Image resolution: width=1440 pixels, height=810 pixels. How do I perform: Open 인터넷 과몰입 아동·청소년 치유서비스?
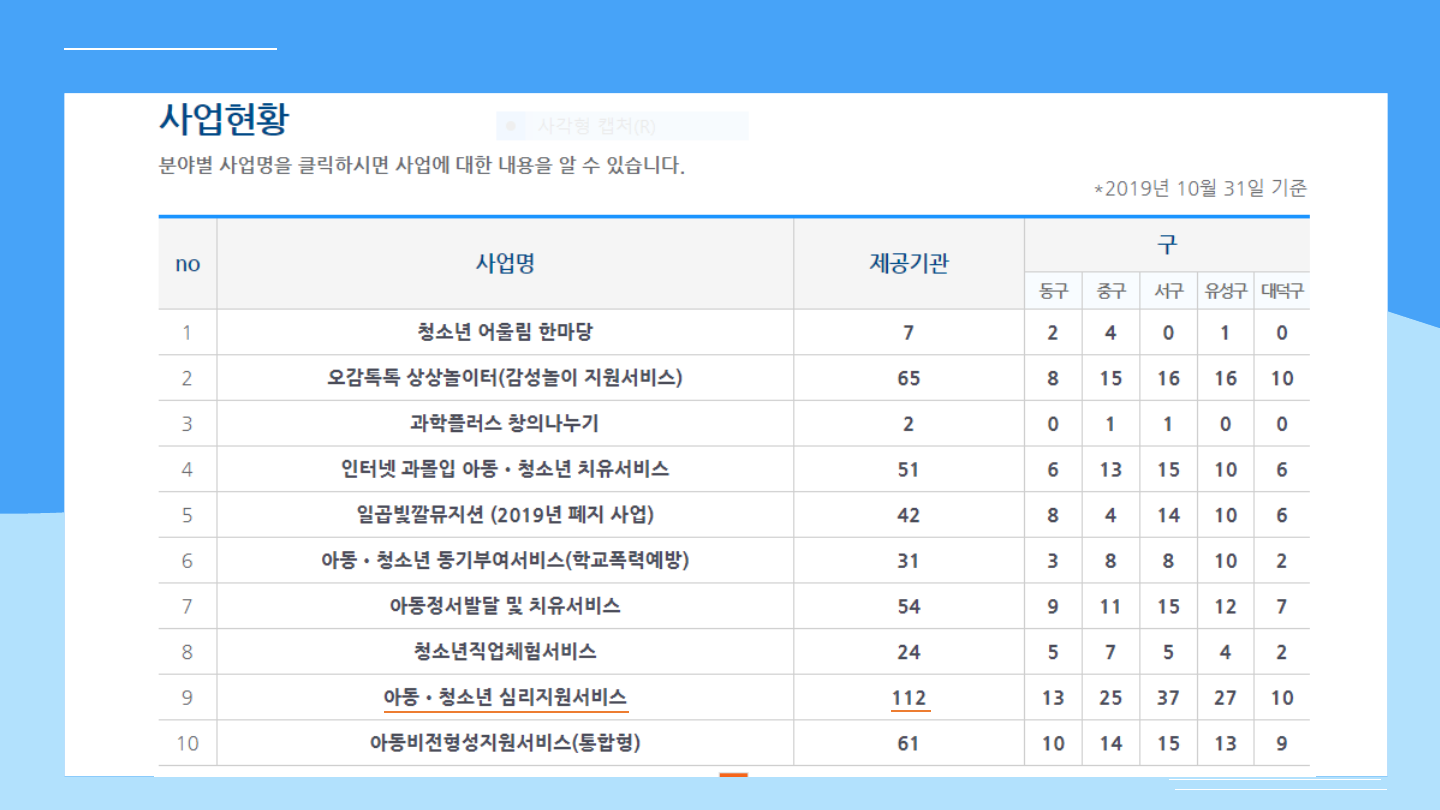pos(505,470)
